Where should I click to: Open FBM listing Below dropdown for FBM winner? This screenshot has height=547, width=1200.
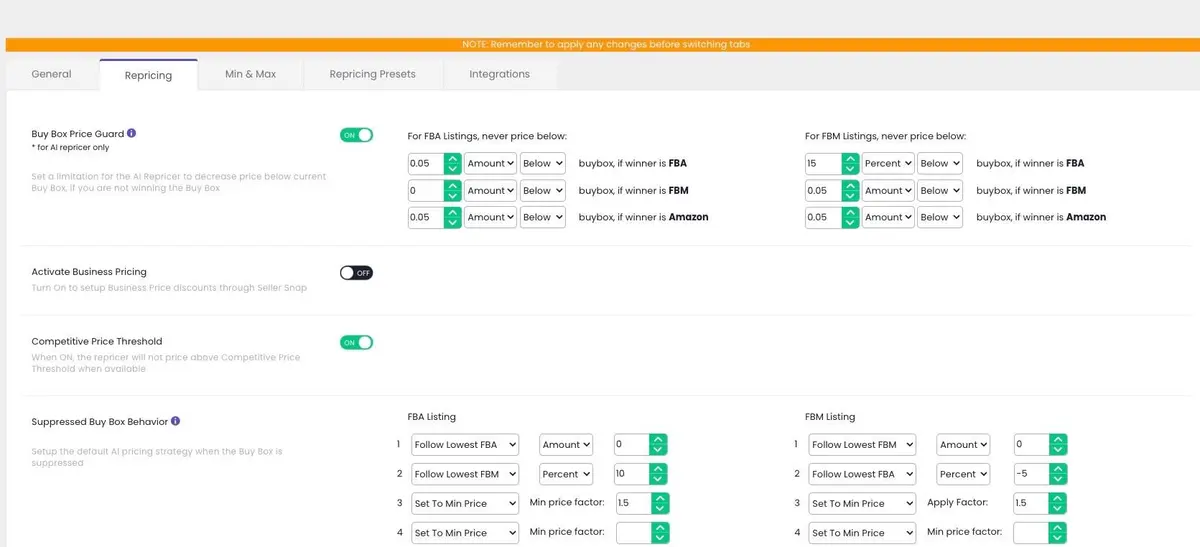(940, 190)
